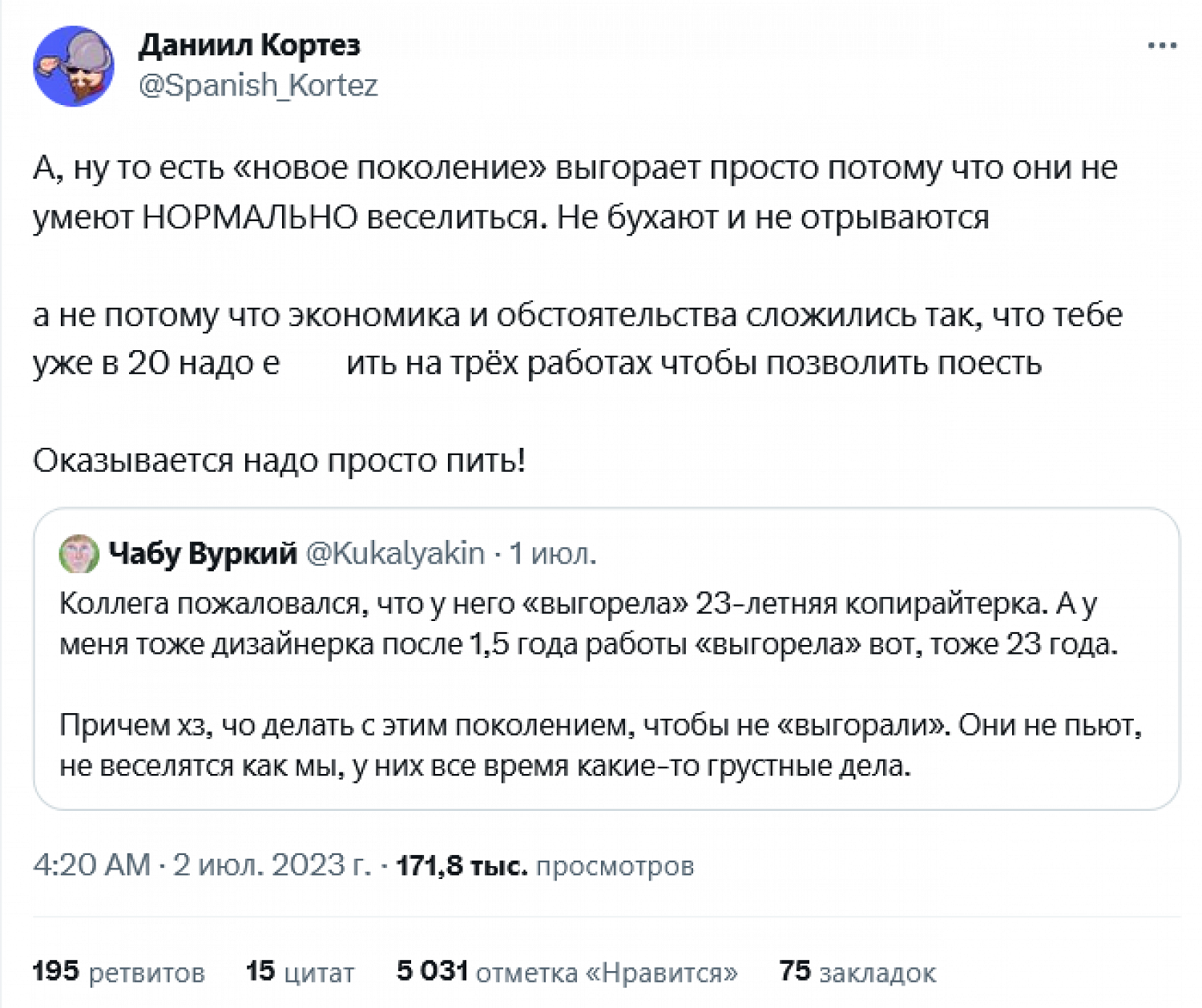Click the @Kukalyakin handle in quoted tweet
Screen dimensions: 1202x1008
pos(396,553)
